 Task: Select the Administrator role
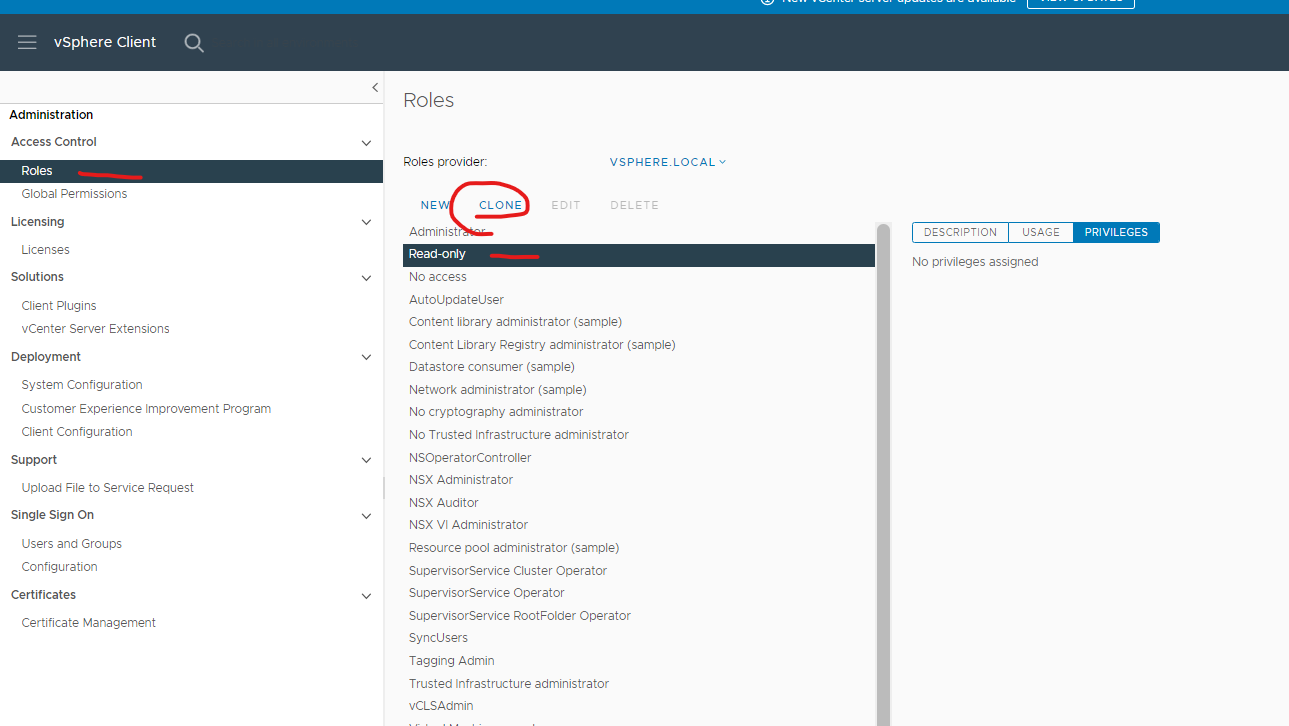639,232
